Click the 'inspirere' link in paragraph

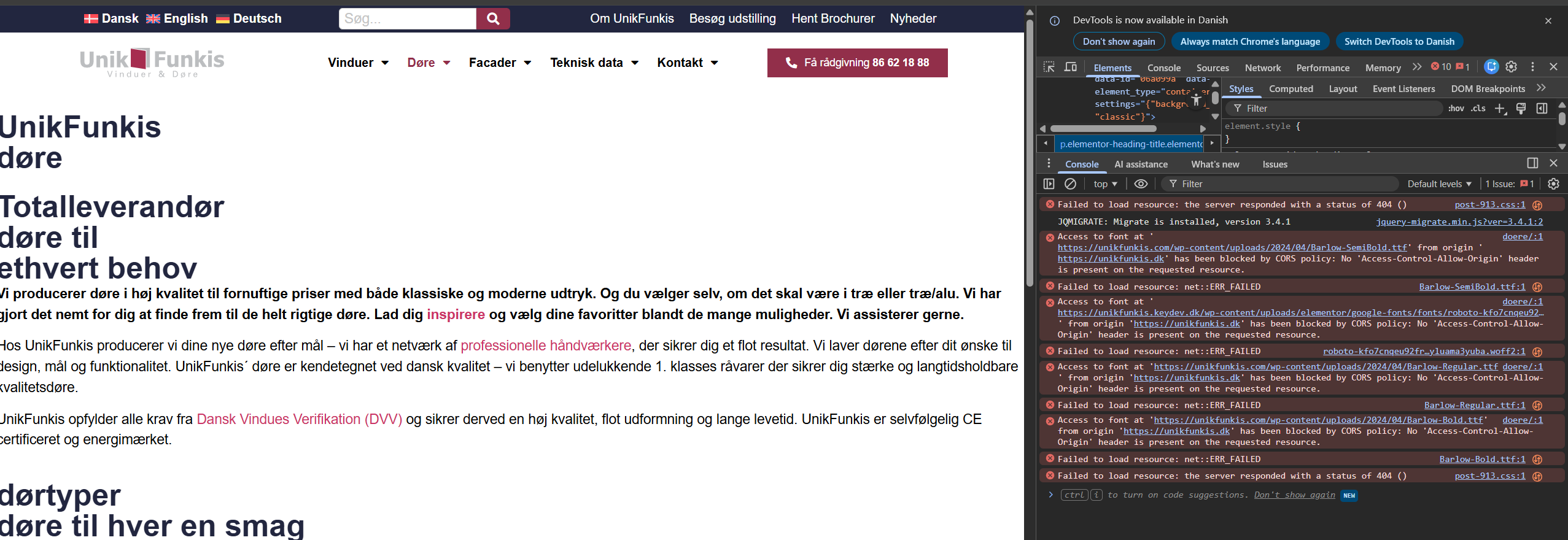[456, 314]
